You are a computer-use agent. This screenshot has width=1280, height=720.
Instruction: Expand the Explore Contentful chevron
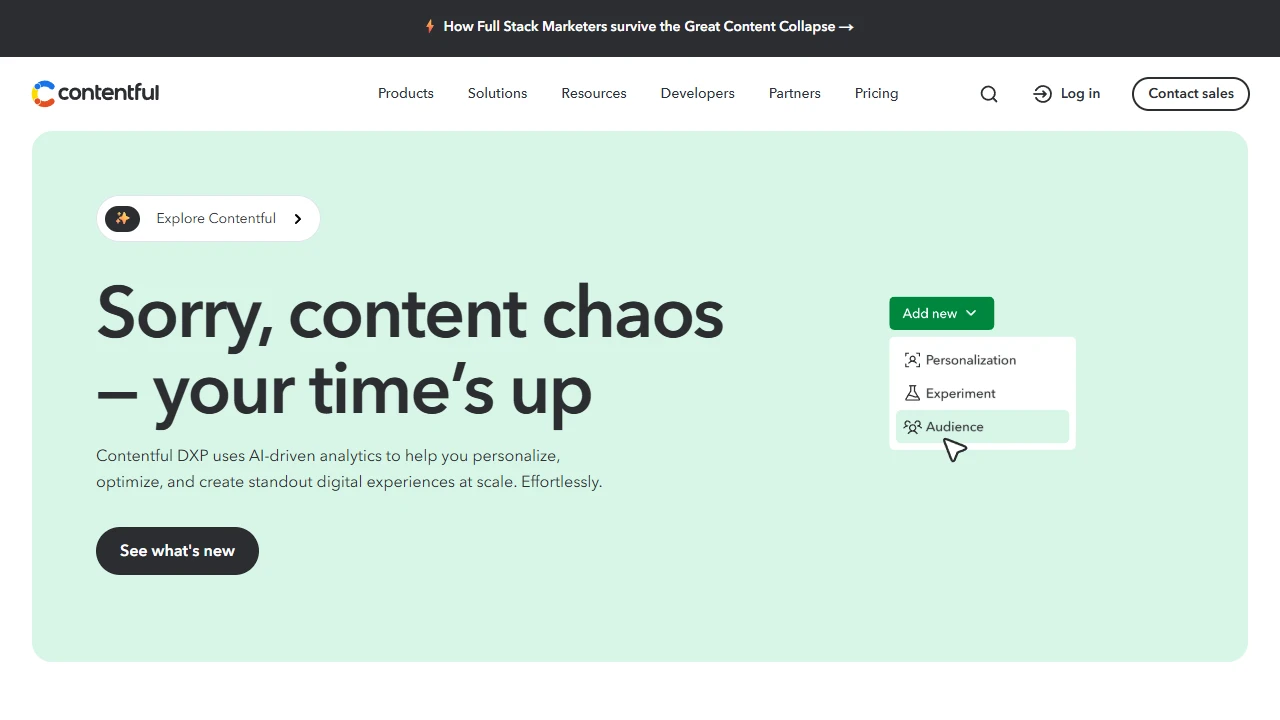(x=297, y=218)
